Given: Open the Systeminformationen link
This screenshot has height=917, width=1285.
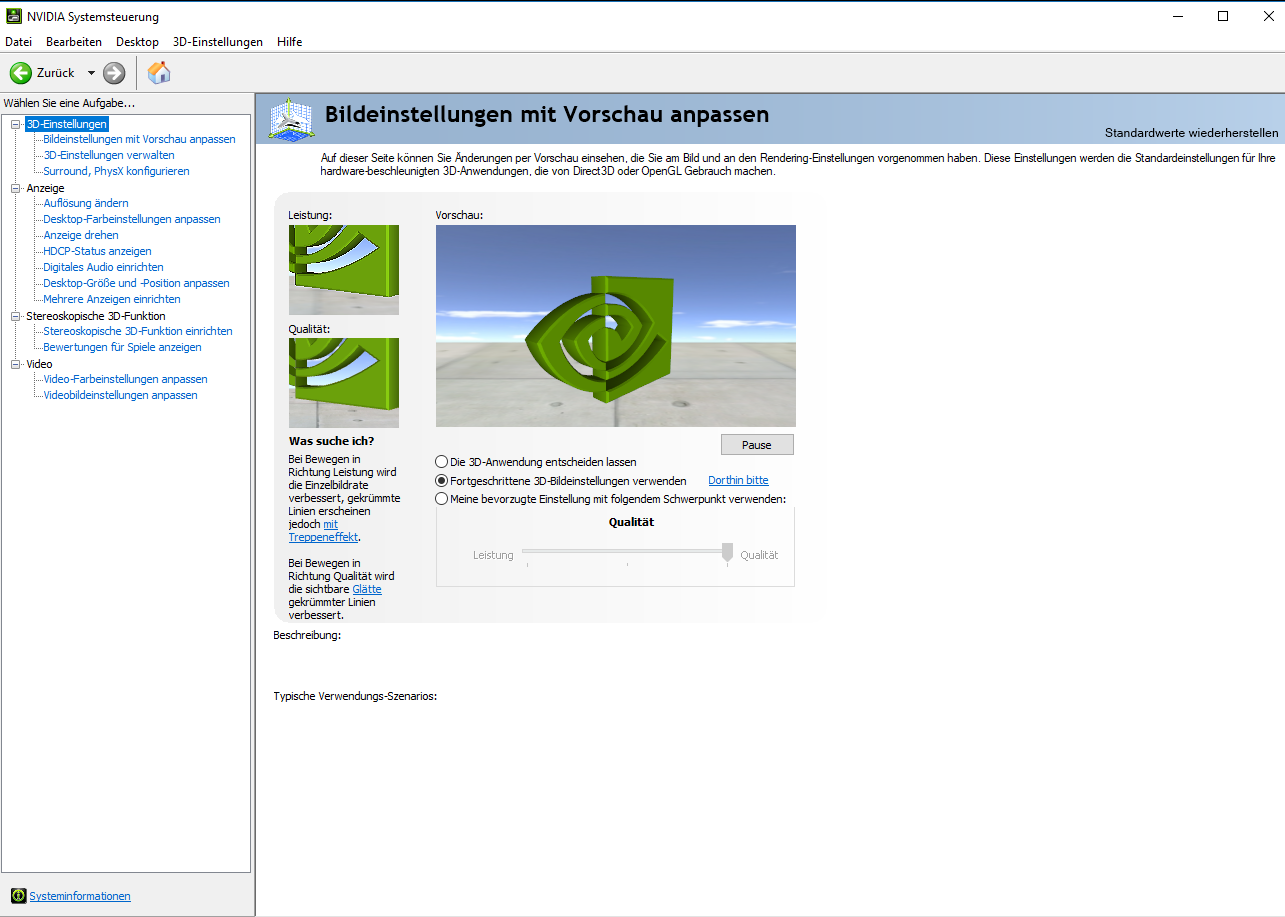Looking at the screenshot, I should pyautogui.click(x=80, y=896).
